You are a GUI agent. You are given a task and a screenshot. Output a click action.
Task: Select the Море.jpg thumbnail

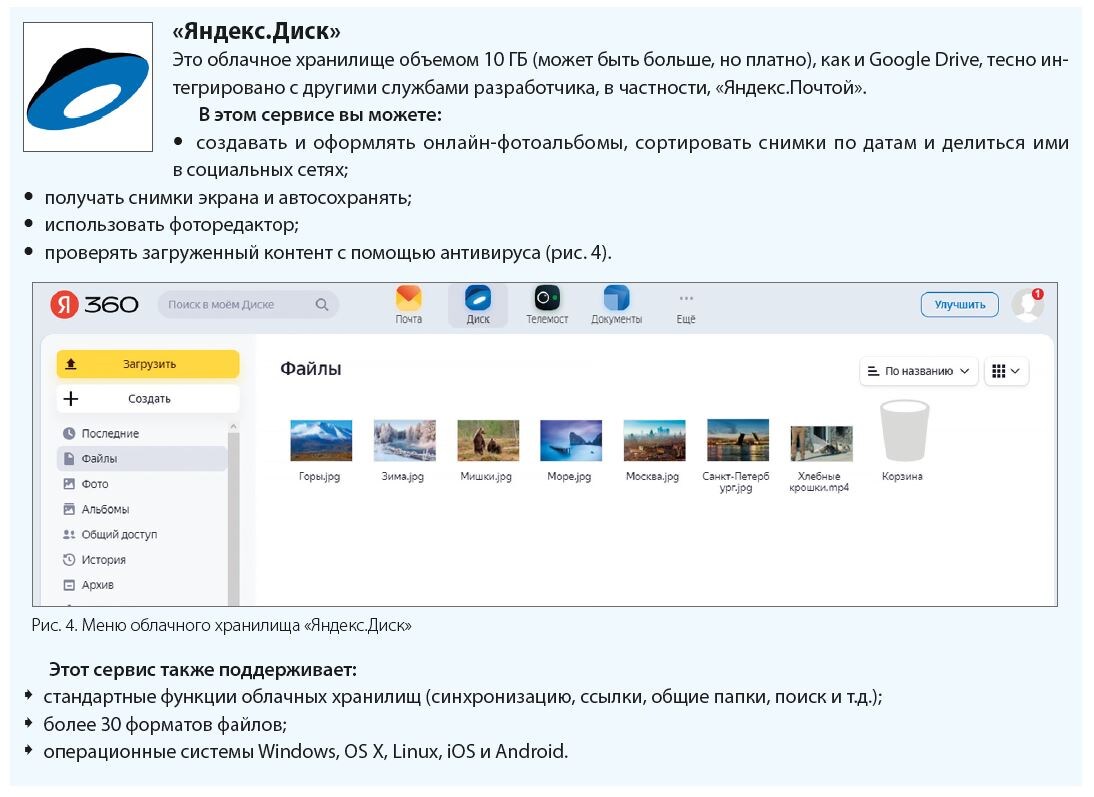coord(571,440)
